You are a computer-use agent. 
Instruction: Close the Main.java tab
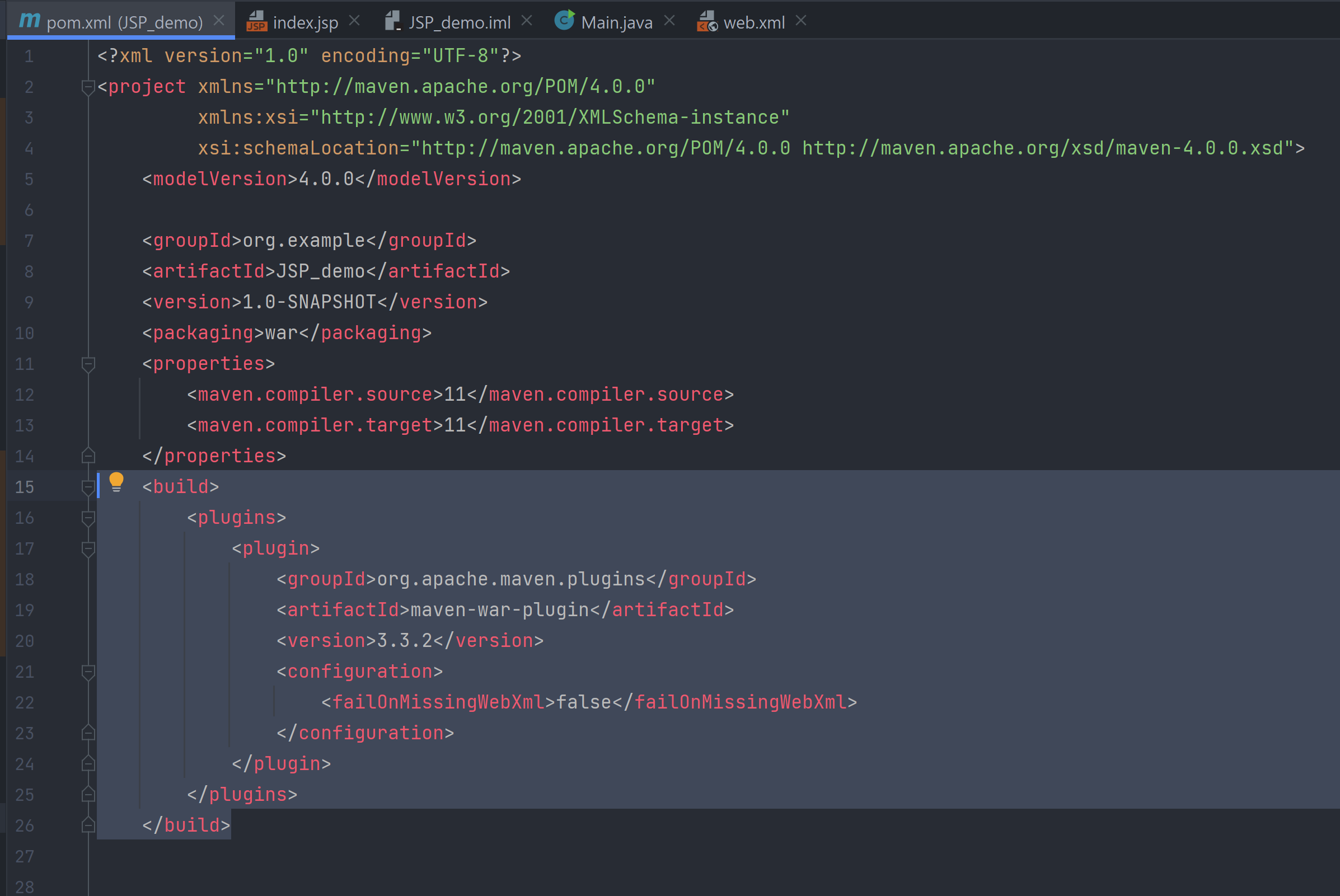click(669, 21)
